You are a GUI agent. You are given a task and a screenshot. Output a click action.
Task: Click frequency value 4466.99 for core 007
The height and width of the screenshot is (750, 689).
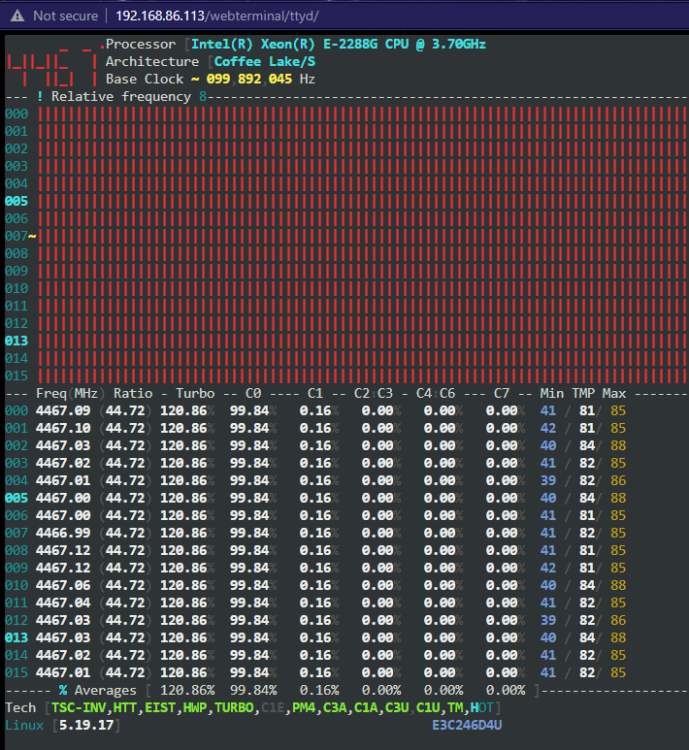pyautogui.click(x=63, y=533)
